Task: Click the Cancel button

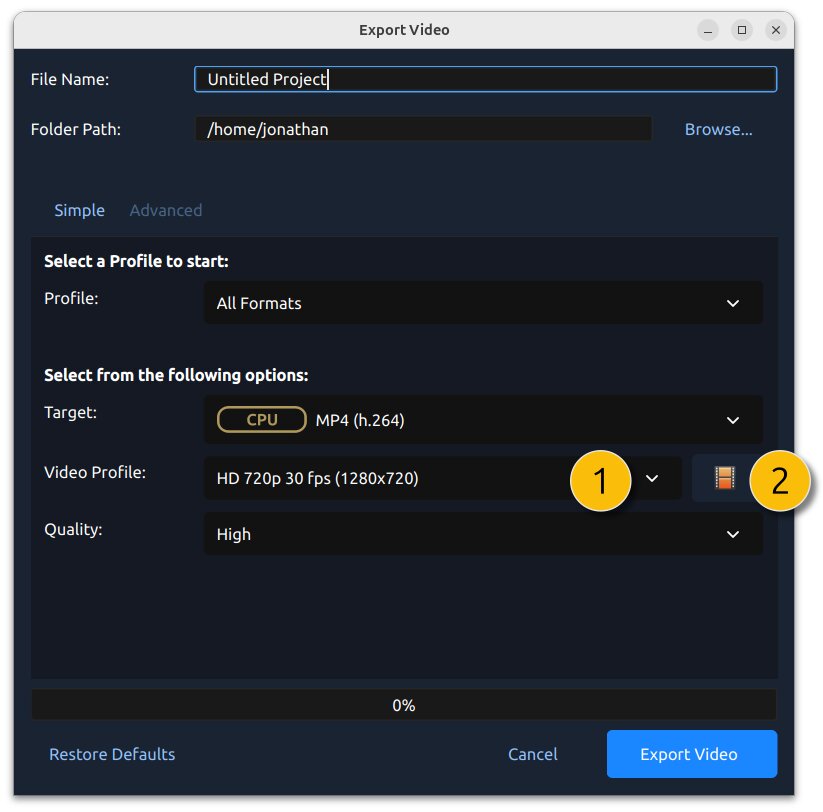Action: pos(533,754)
